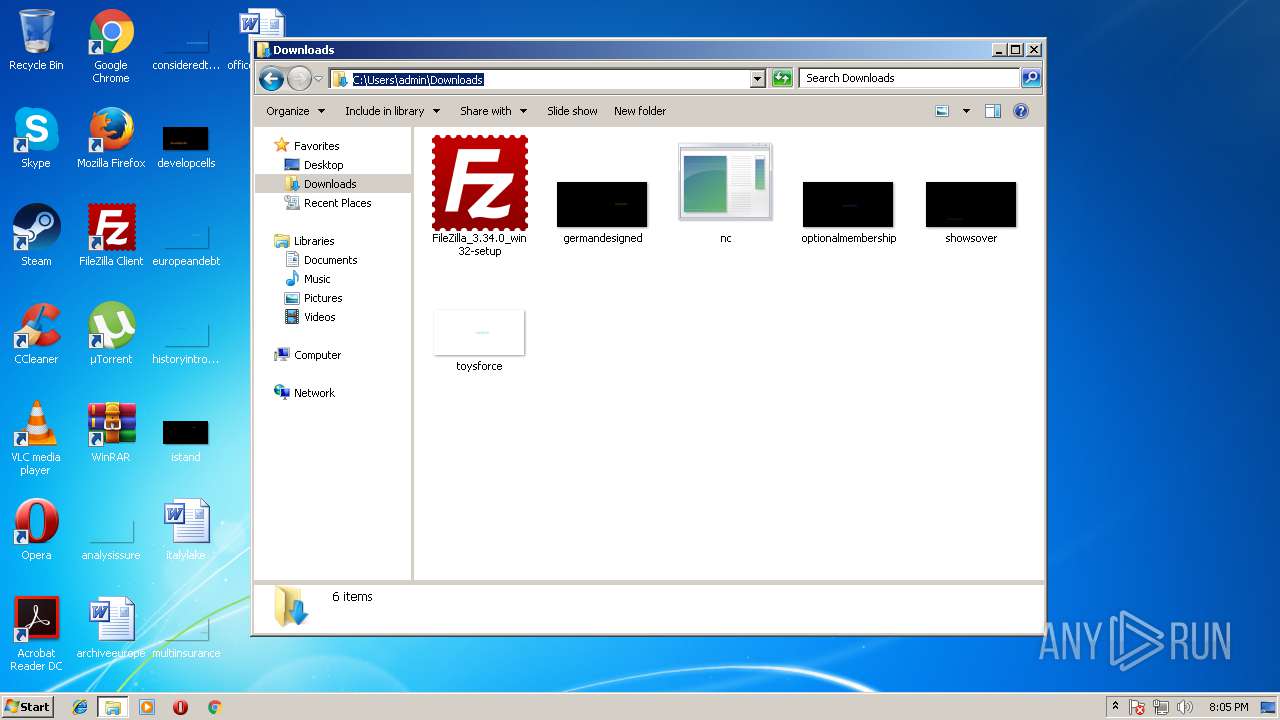Select the europeandebt desktop file

[186, 244]
